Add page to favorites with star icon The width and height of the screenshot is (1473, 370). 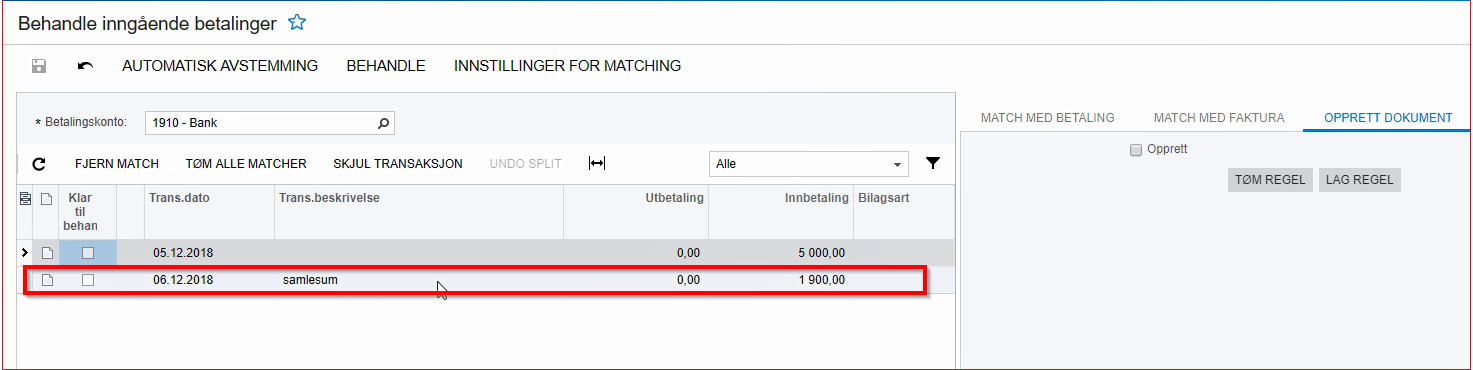point(296,22)
